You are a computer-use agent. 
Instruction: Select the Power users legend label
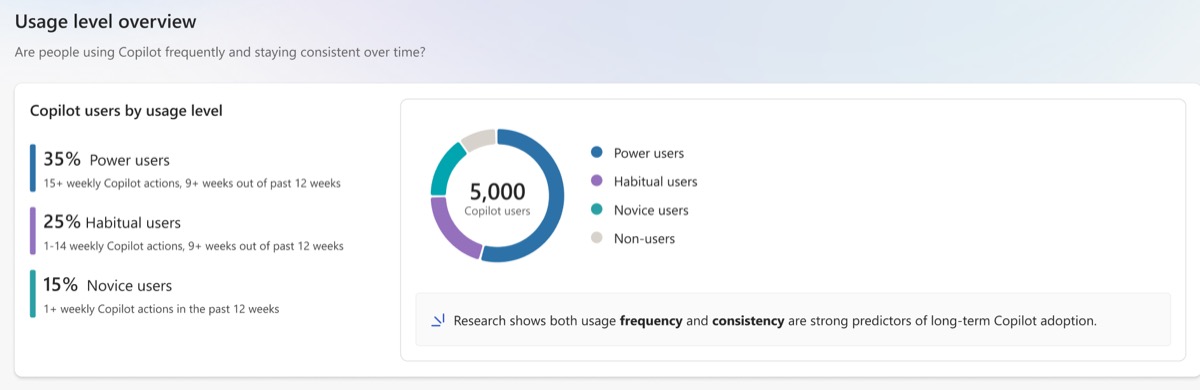(x=649, y=153)
